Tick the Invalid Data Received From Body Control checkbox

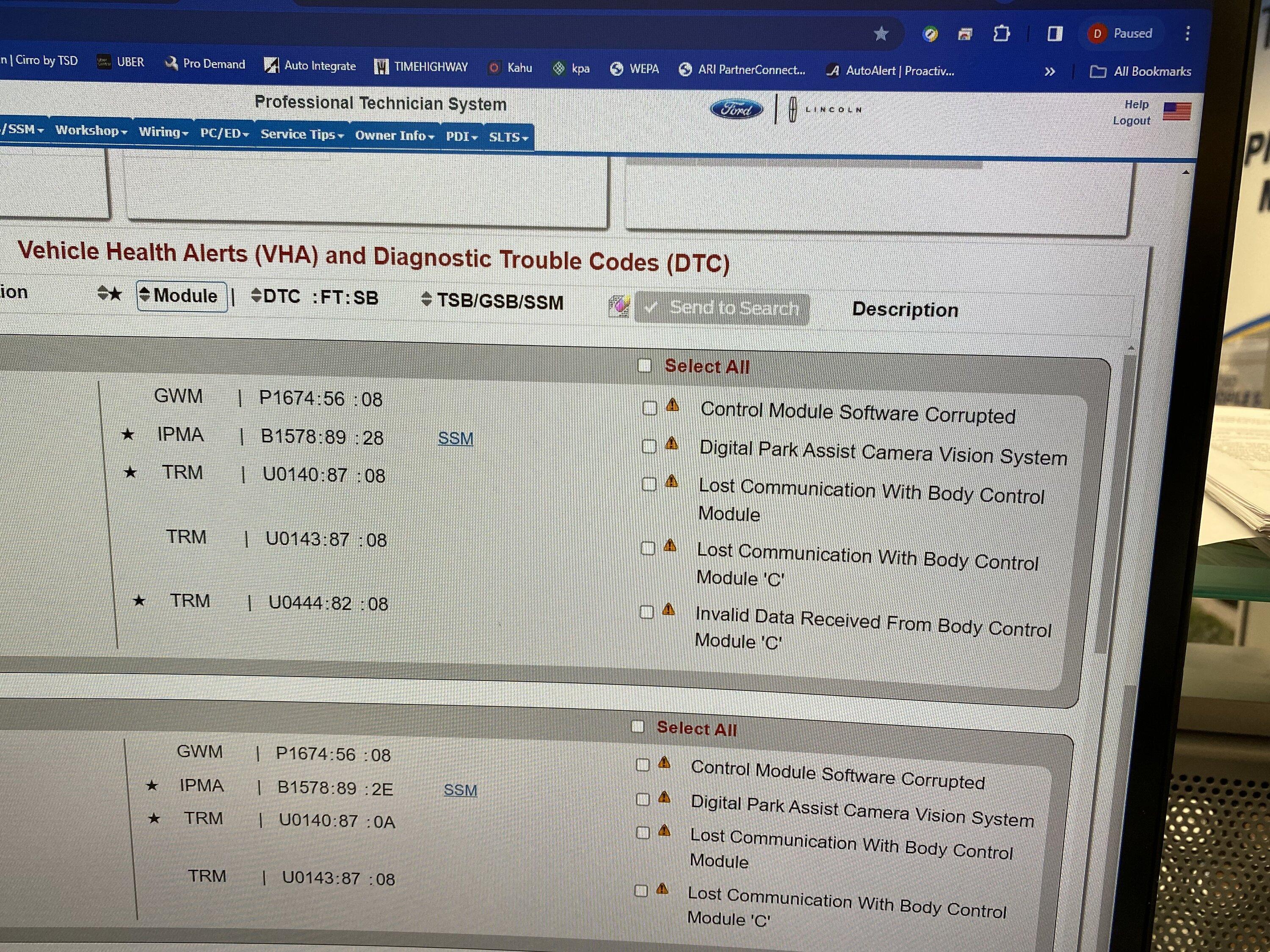click(x=646, y=612)
